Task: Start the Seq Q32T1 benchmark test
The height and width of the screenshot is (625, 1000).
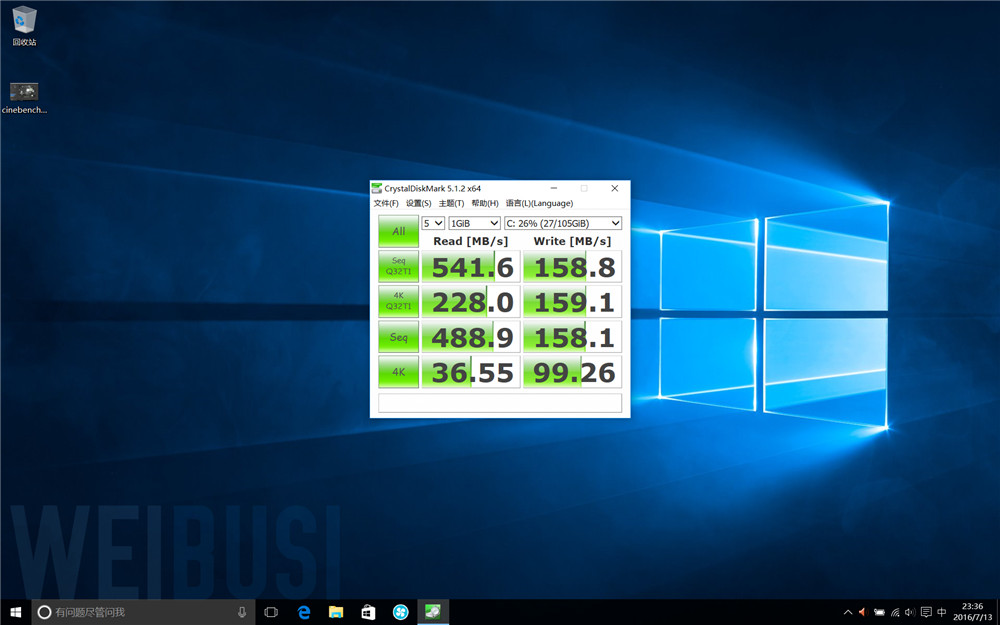Action: (398, 266)
